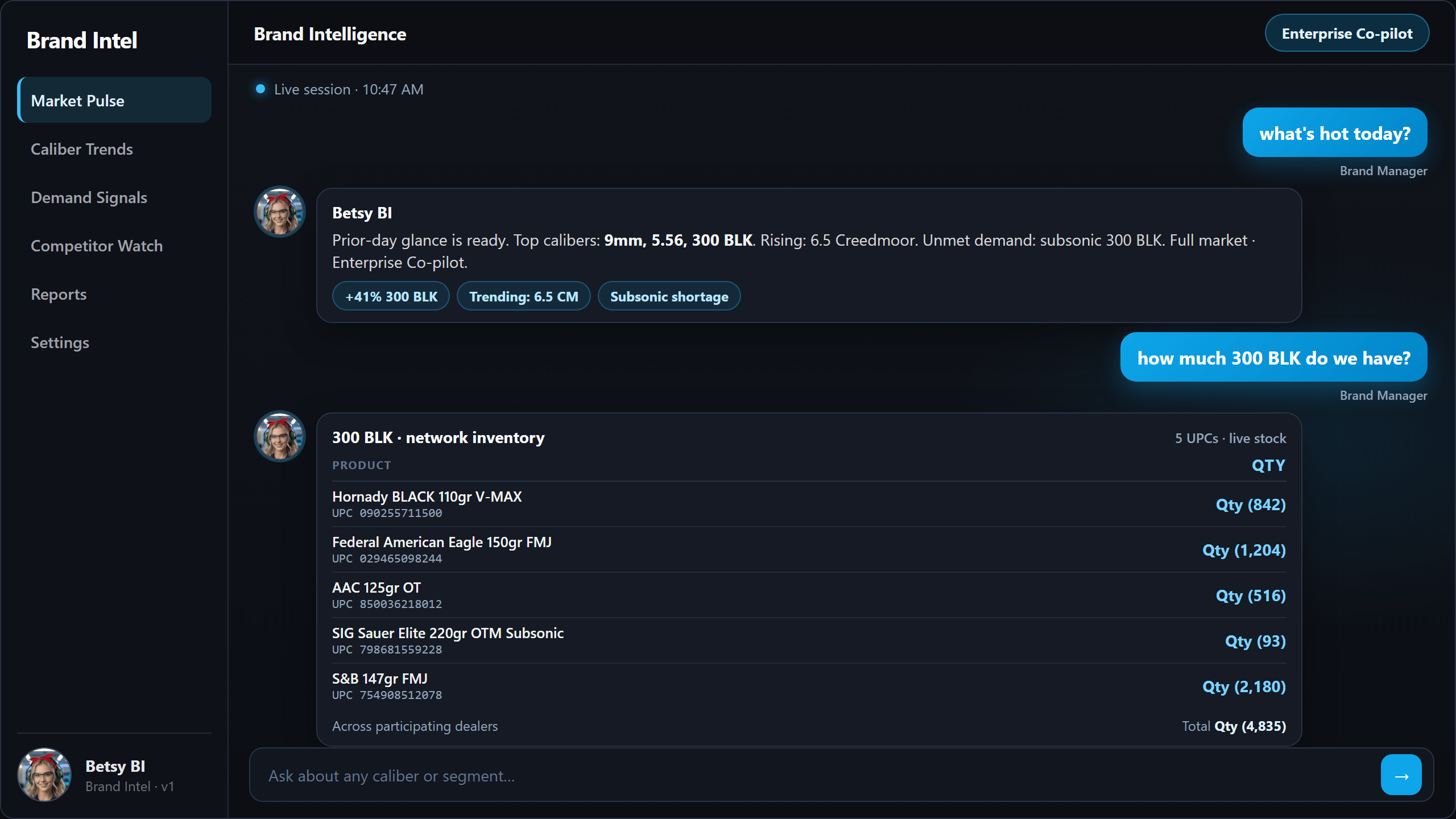Click UPC 798681559228
The width and height of the screenshot is (1456, 819).
tap(387, 650)
